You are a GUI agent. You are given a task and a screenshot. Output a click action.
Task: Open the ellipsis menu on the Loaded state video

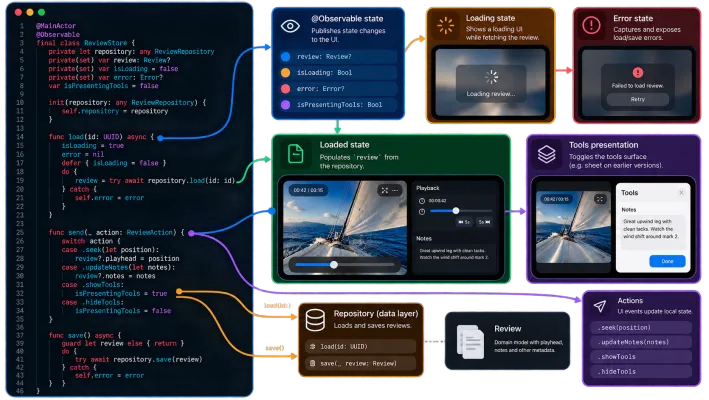point(395,190)
